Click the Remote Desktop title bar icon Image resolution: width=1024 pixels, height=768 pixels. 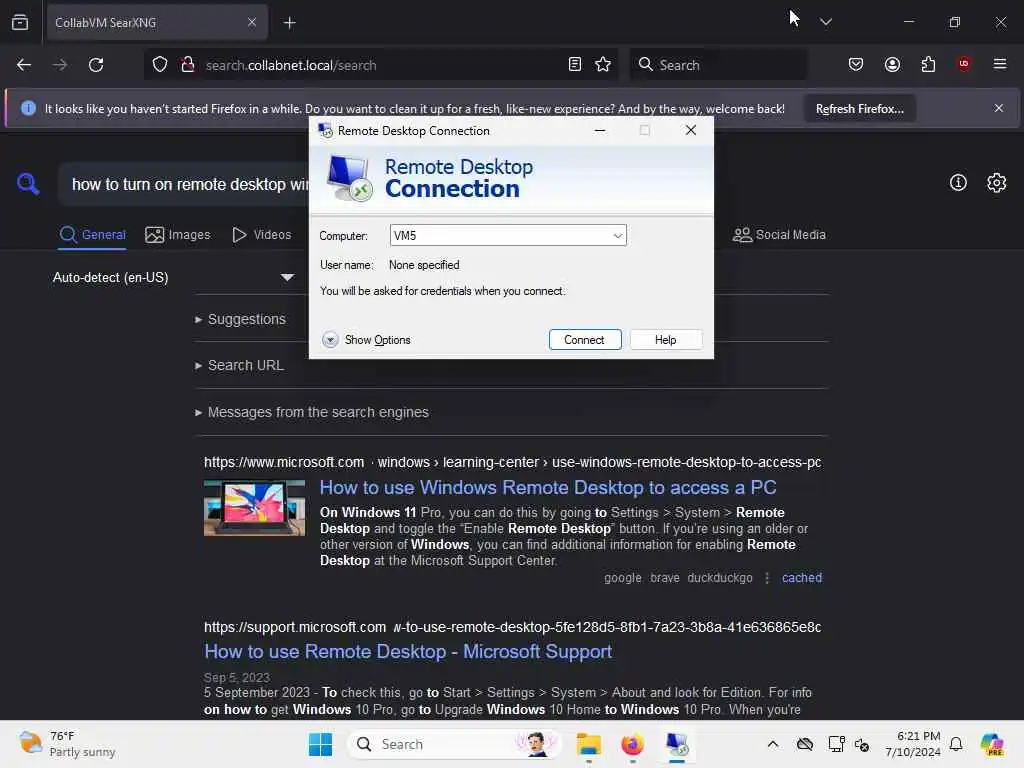click(325, 131)
